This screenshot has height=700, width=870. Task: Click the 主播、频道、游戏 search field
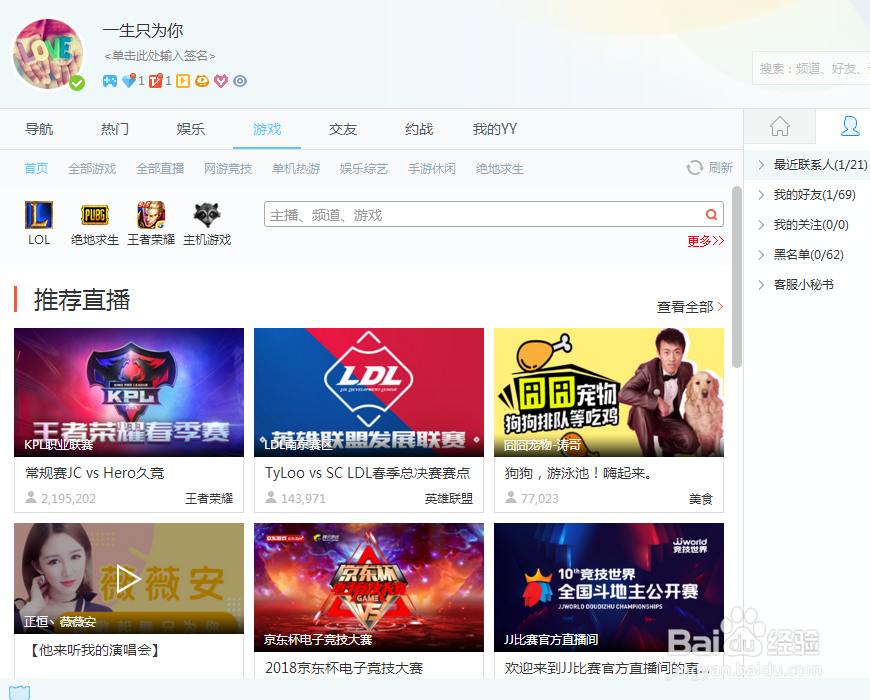point(494,214)
